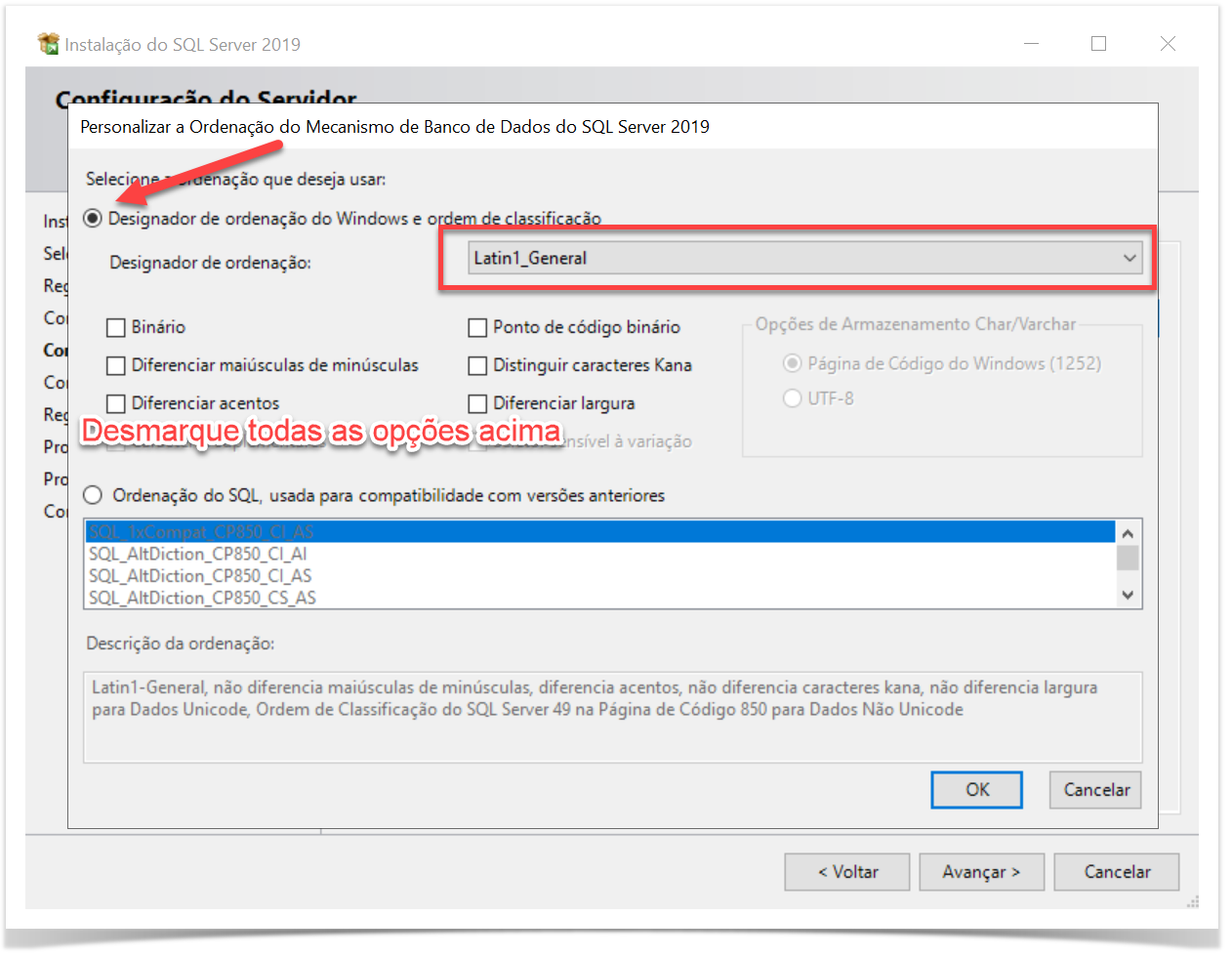Viewport: 1232px width, 957px height.
Task: Select the UTF-8 storage option
Action: (x=793, y=398)
